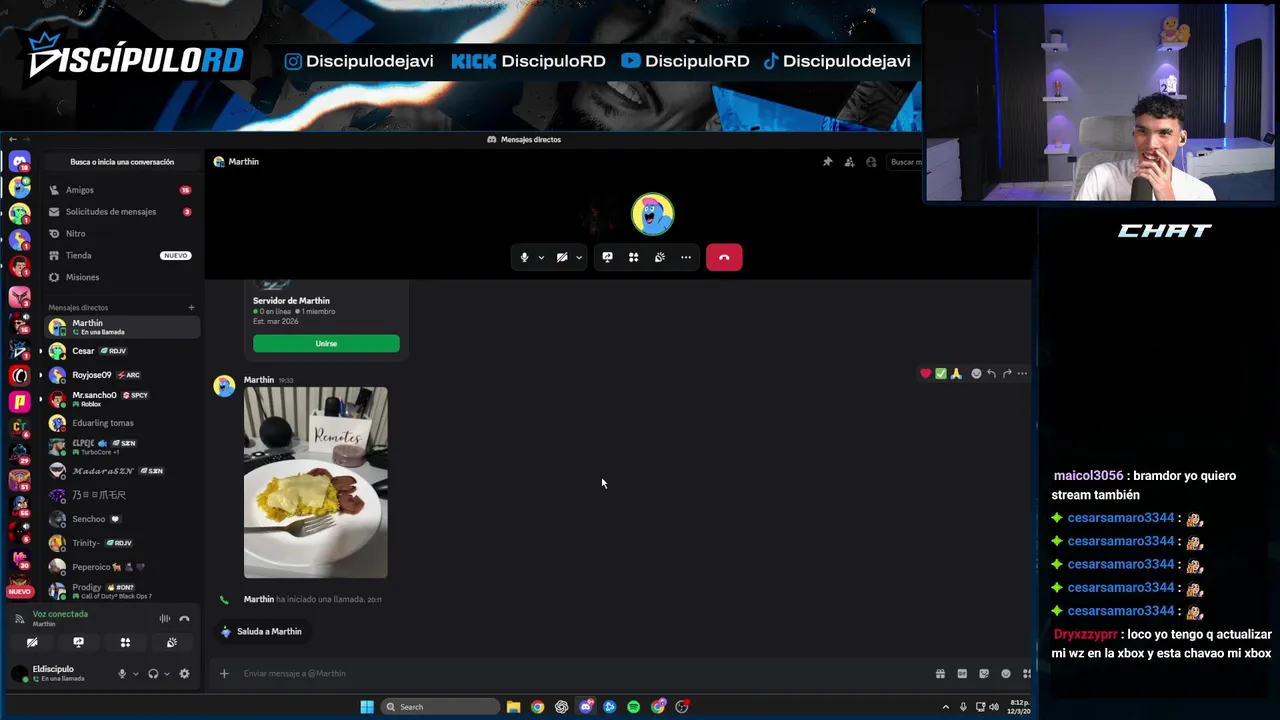React with praying hands emoji
Screen dimensions: 1280x720
956,373
